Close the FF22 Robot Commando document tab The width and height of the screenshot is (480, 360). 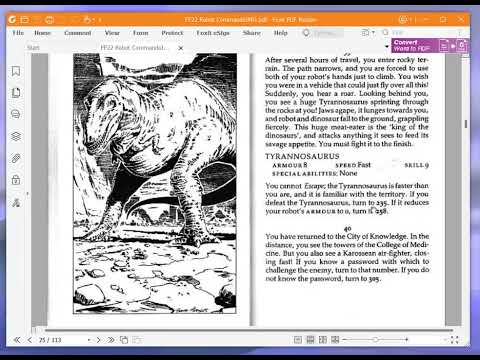(181, 48)
